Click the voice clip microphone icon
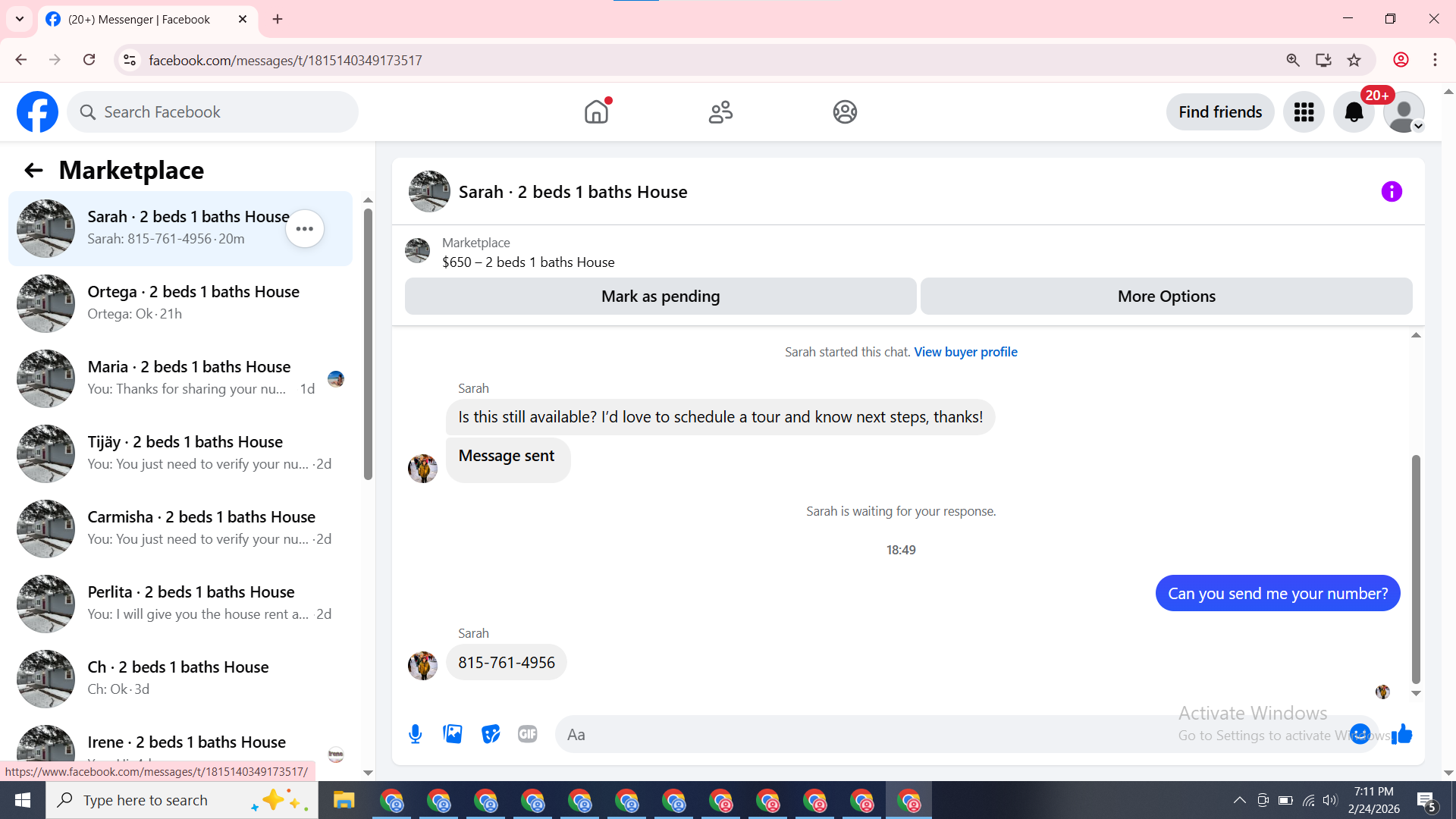The image size is (1456, 819). pos(415,734)
